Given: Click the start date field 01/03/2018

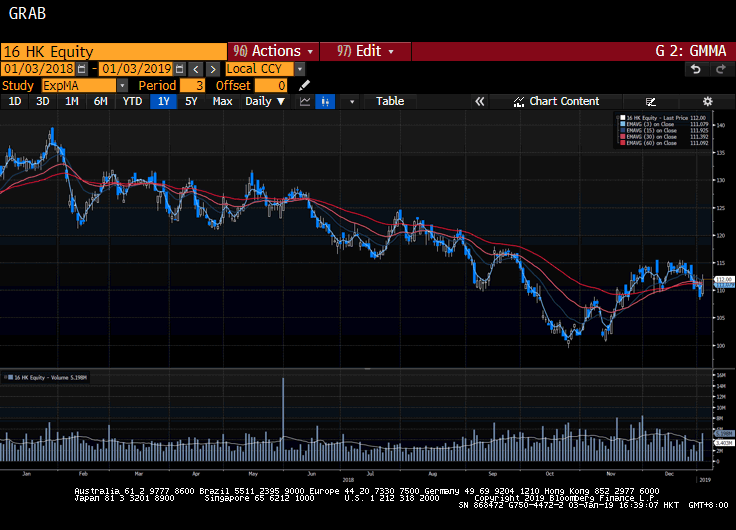Looking at the screenshot, I should click(38, 69).
